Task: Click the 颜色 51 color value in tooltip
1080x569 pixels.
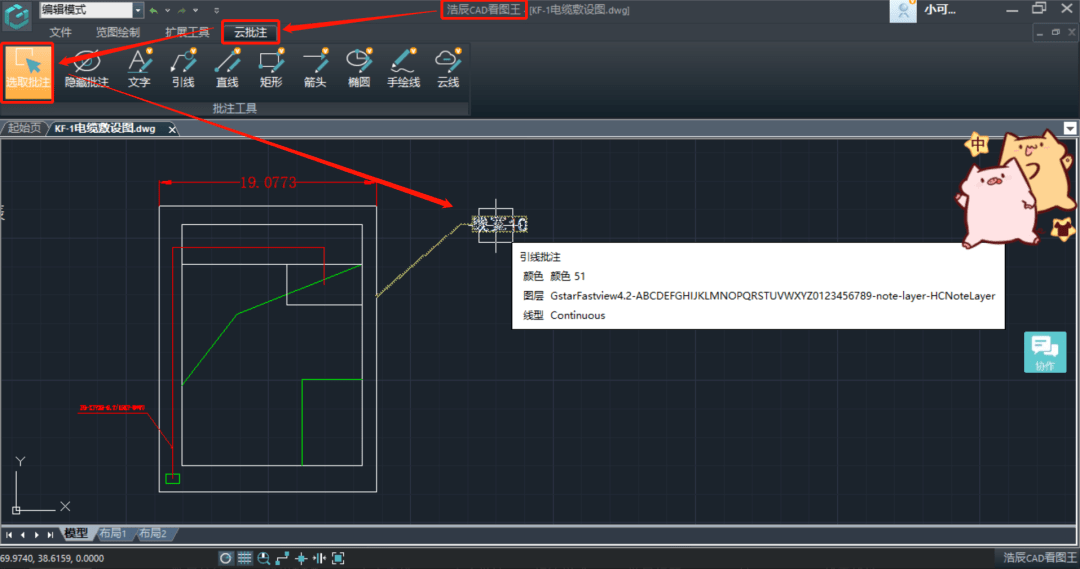Action: [x=568, y=276]
